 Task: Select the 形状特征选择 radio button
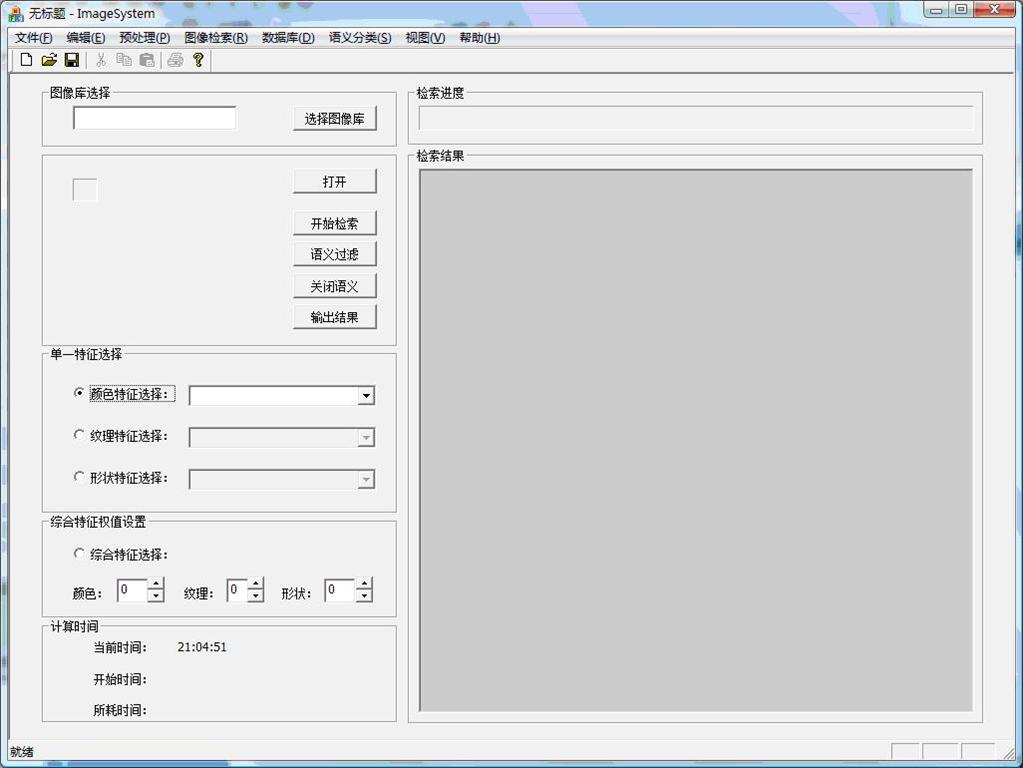80,477
